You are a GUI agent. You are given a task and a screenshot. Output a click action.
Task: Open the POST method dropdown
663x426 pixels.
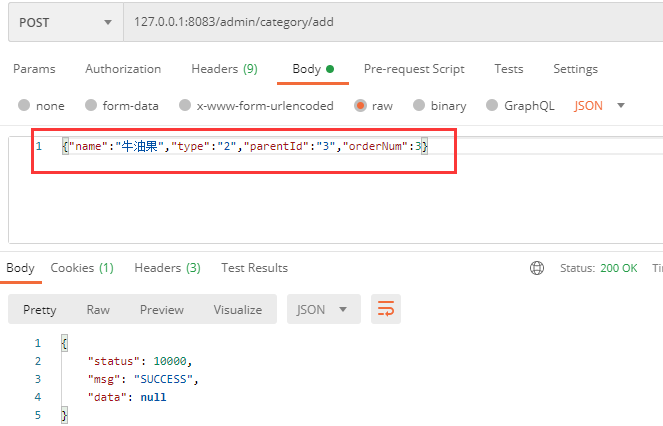tap(66, 22)
